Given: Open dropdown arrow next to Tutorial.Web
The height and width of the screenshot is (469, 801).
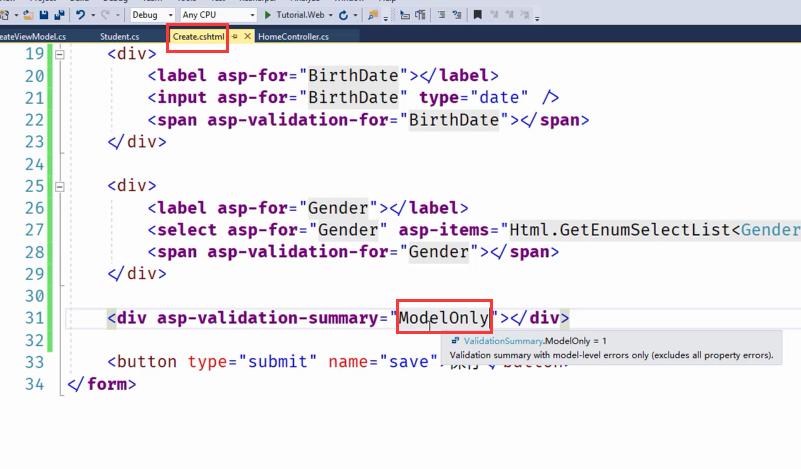Looking at the screenshot, I should [x=331, y=15].
